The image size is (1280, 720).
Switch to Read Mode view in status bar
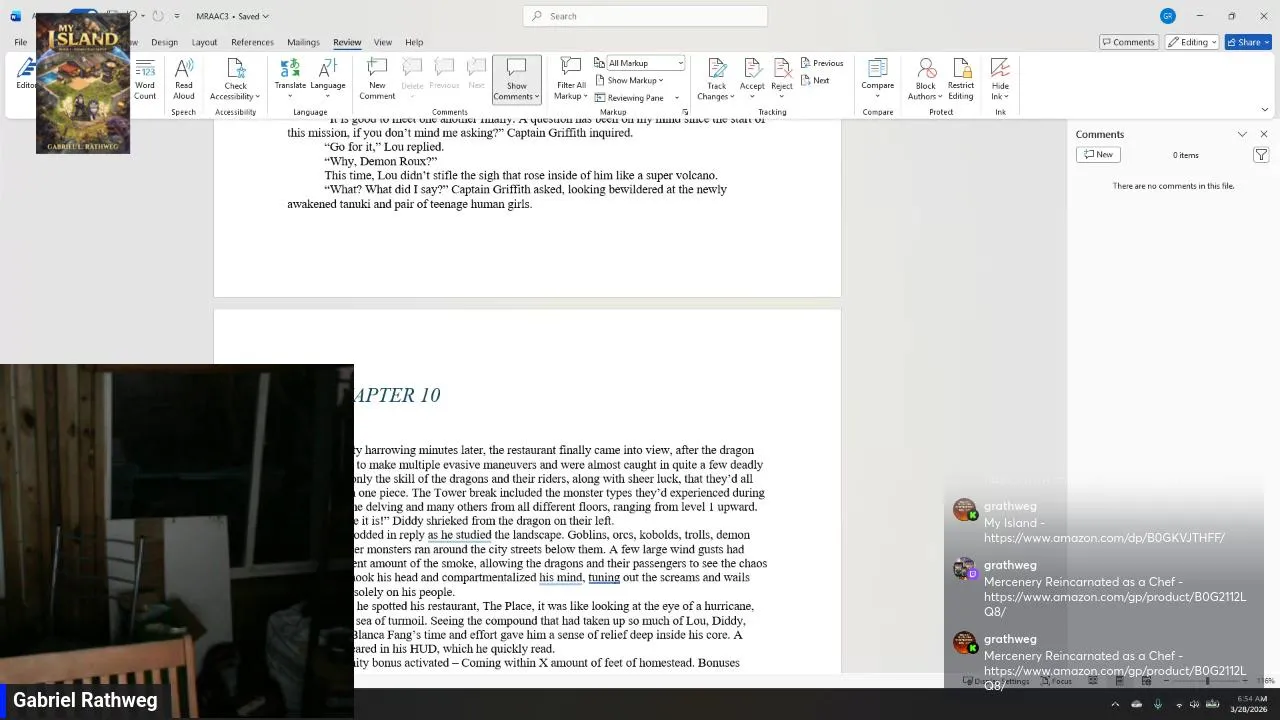tap(1093, 681)
